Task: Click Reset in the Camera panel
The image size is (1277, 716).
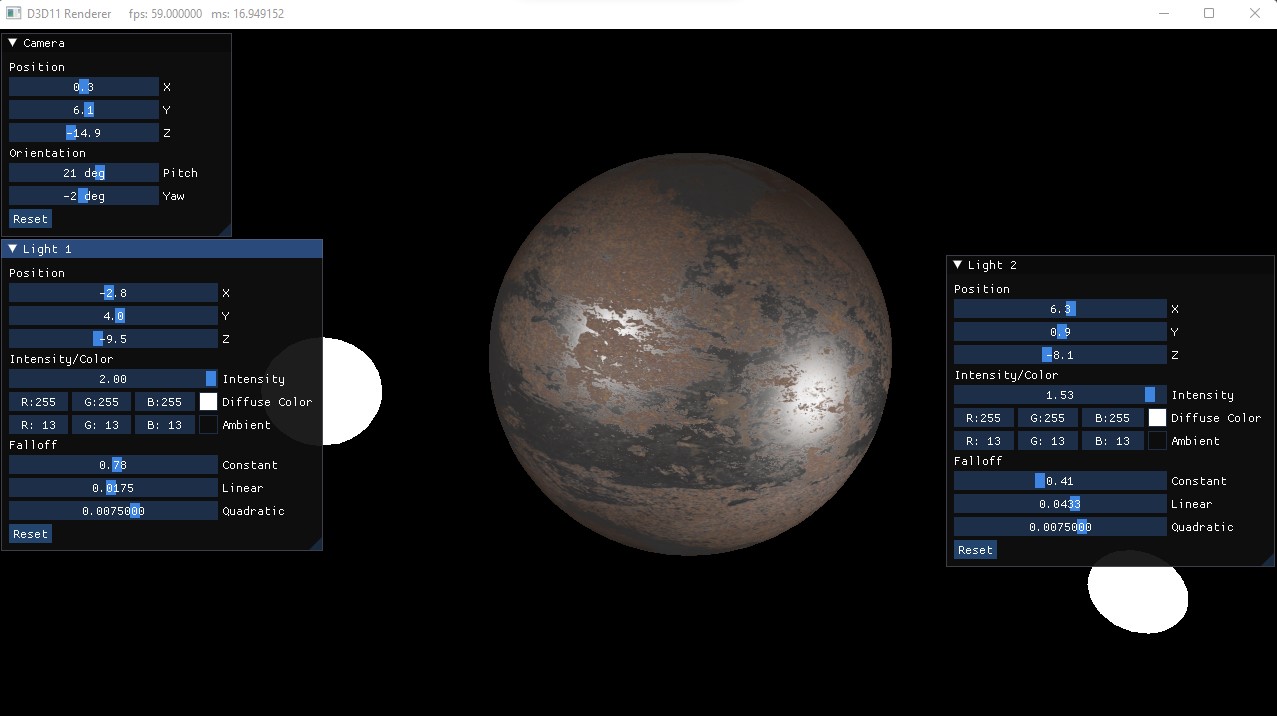Action: (30, 218)
